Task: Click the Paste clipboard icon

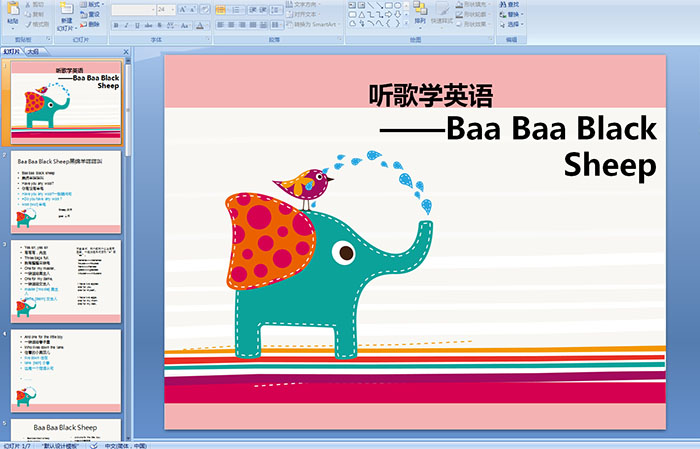Action: click(x=13, y=8)
